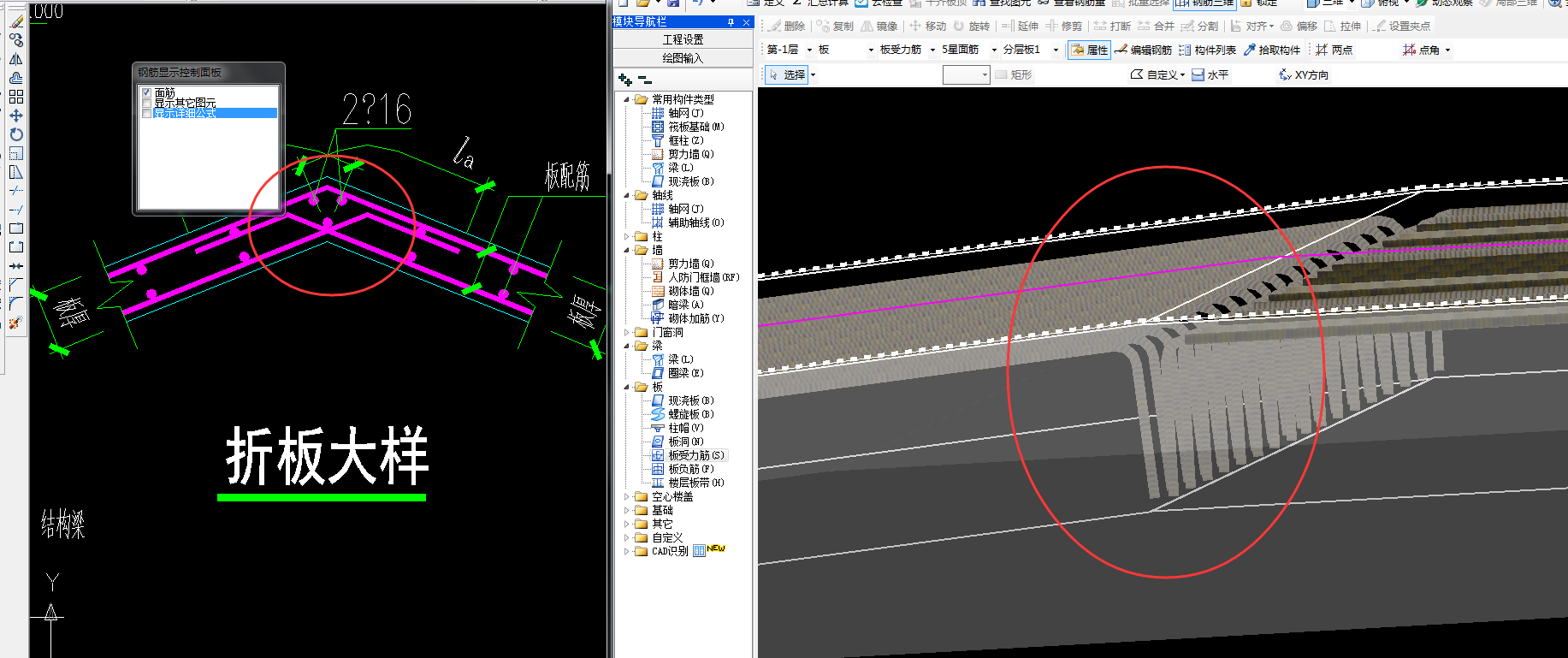Collapse the 墙 folder in navigator

(x=627, y=250)
